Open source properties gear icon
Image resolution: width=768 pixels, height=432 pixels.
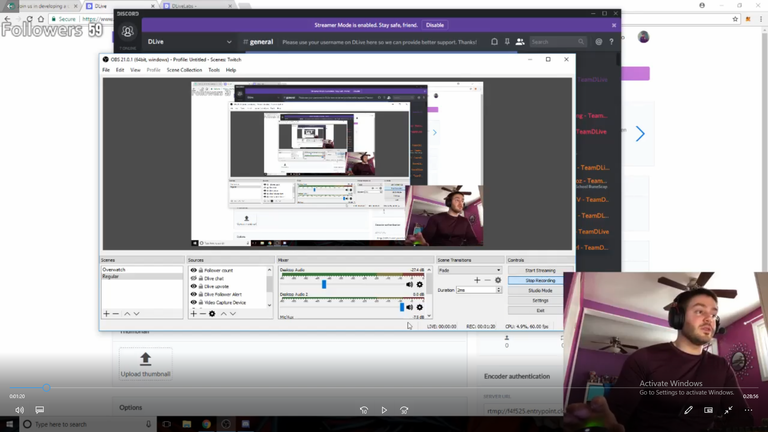[212, 314]
